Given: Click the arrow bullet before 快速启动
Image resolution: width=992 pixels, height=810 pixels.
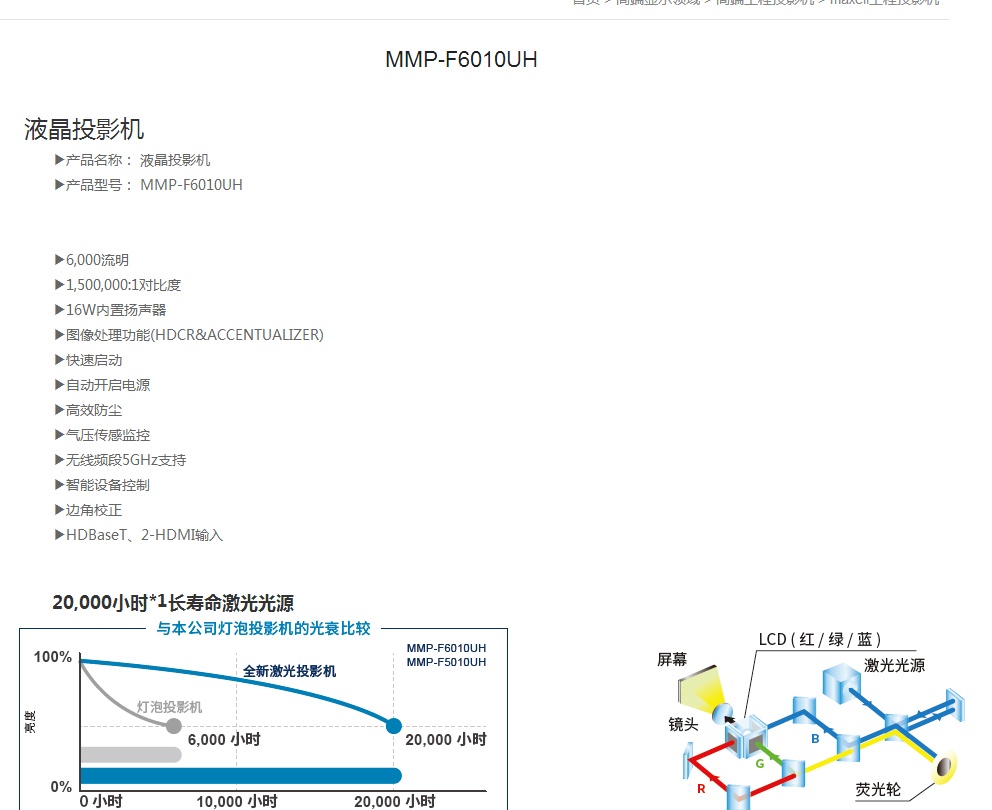Looking at the screenshot, I should (59, 360).
